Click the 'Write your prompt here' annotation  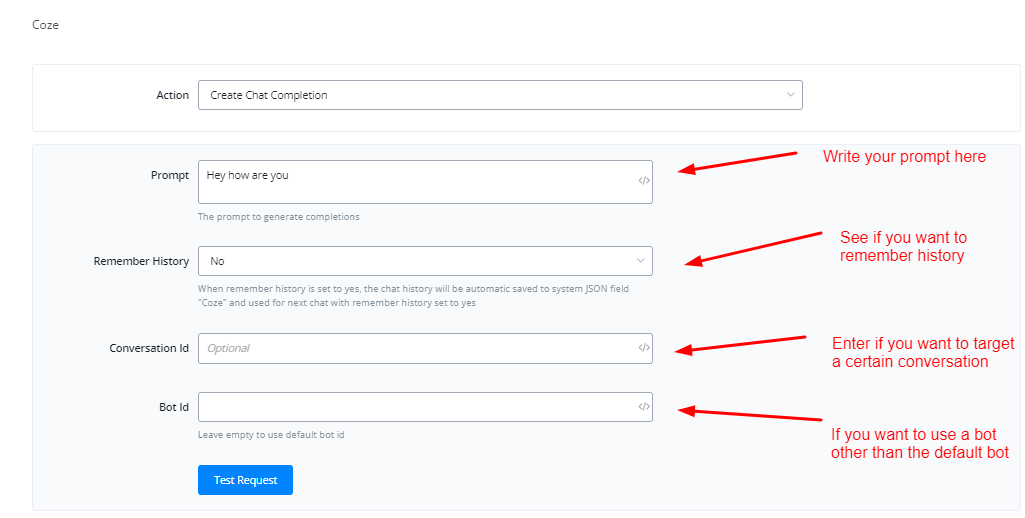point(904,157)
